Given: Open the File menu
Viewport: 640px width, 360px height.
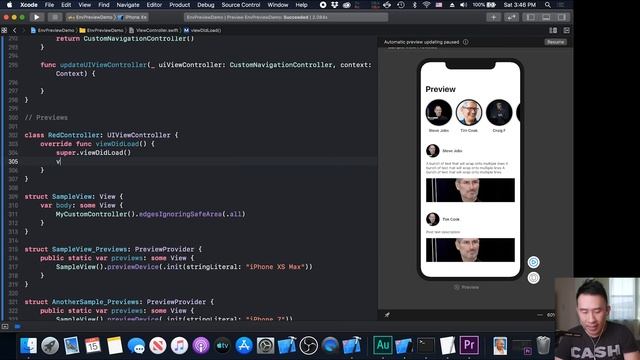Looking at the screenshot, I should coord(49,5).
